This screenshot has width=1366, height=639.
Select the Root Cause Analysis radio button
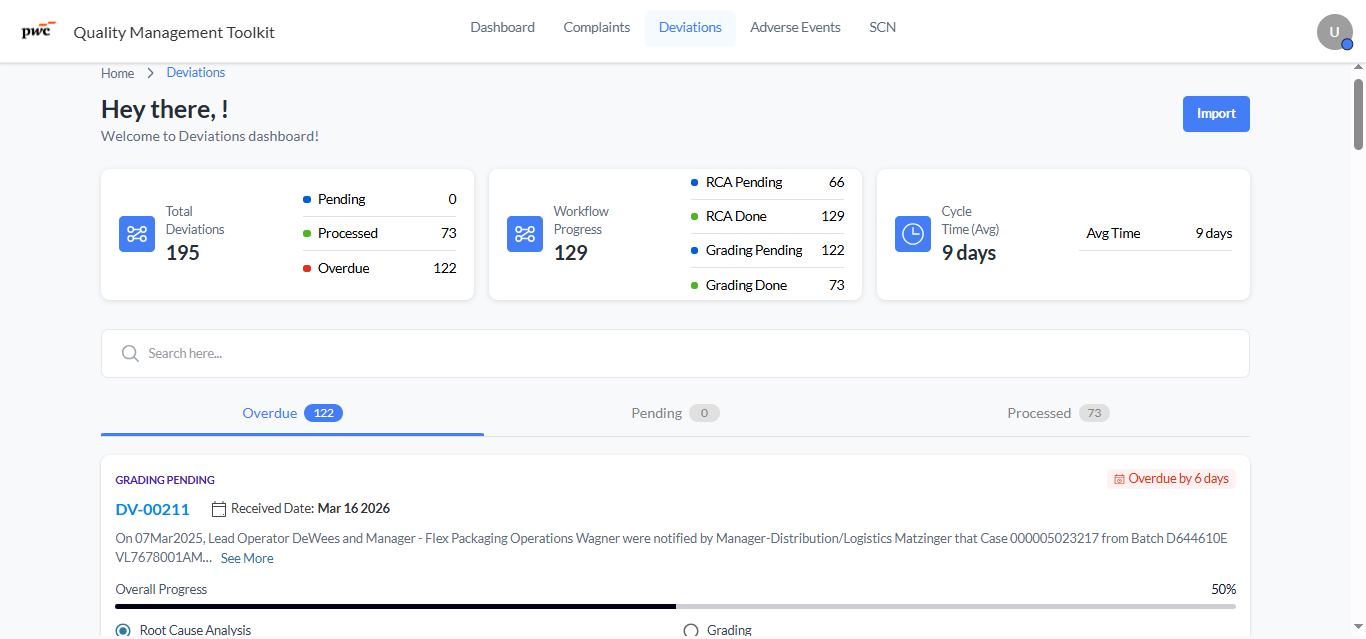[x=123, y=630]
